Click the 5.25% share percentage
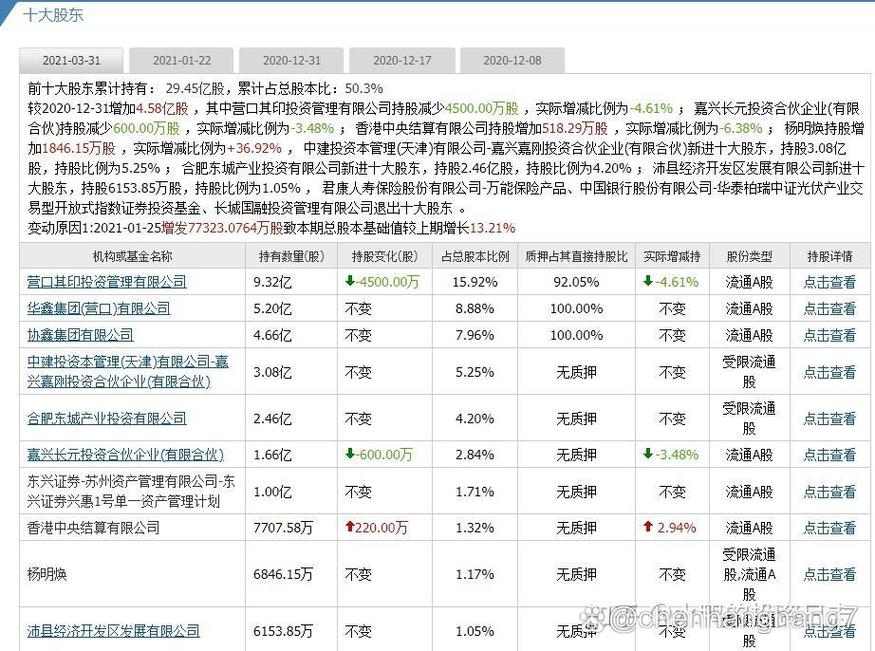875x651 pixels. tap(475, 372)
